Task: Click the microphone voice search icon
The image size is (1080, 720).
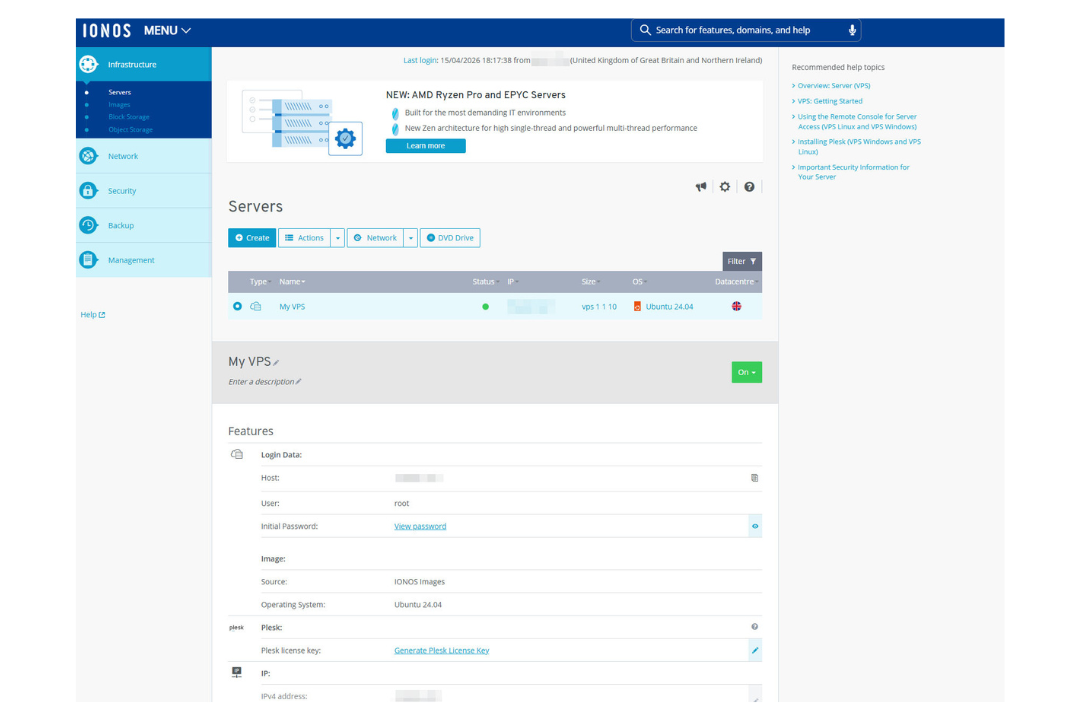Action: (x=852, y=30)
